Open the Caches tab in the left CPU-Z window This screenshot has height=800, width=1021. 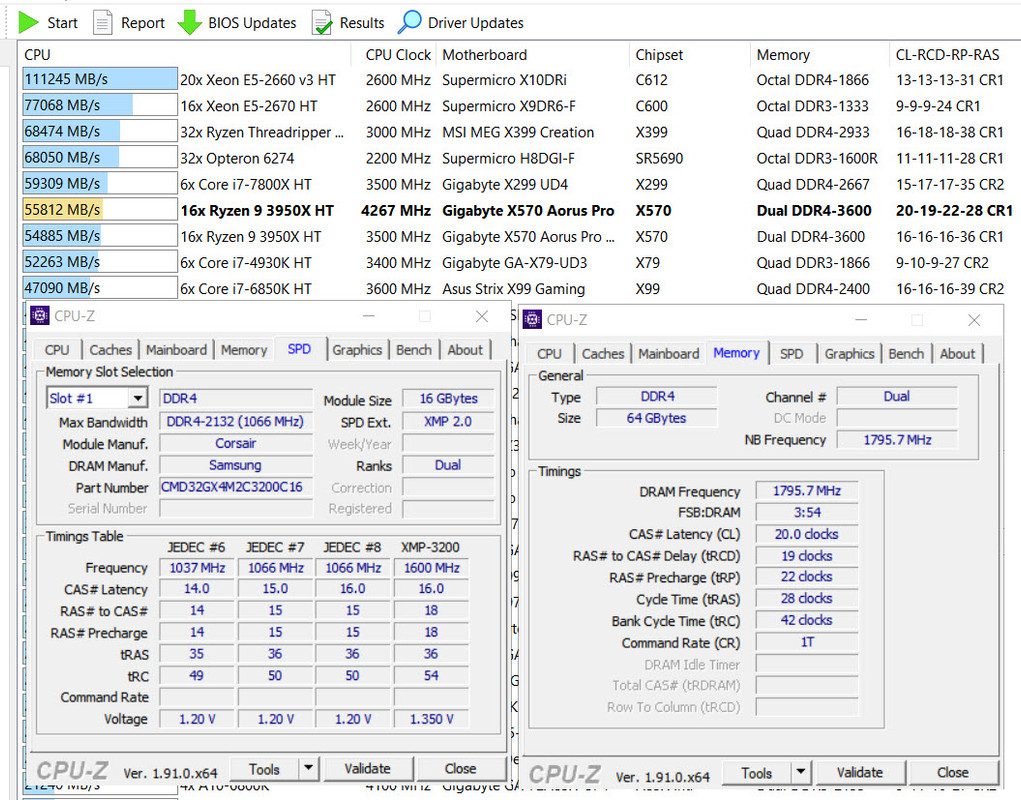point(110,350)
